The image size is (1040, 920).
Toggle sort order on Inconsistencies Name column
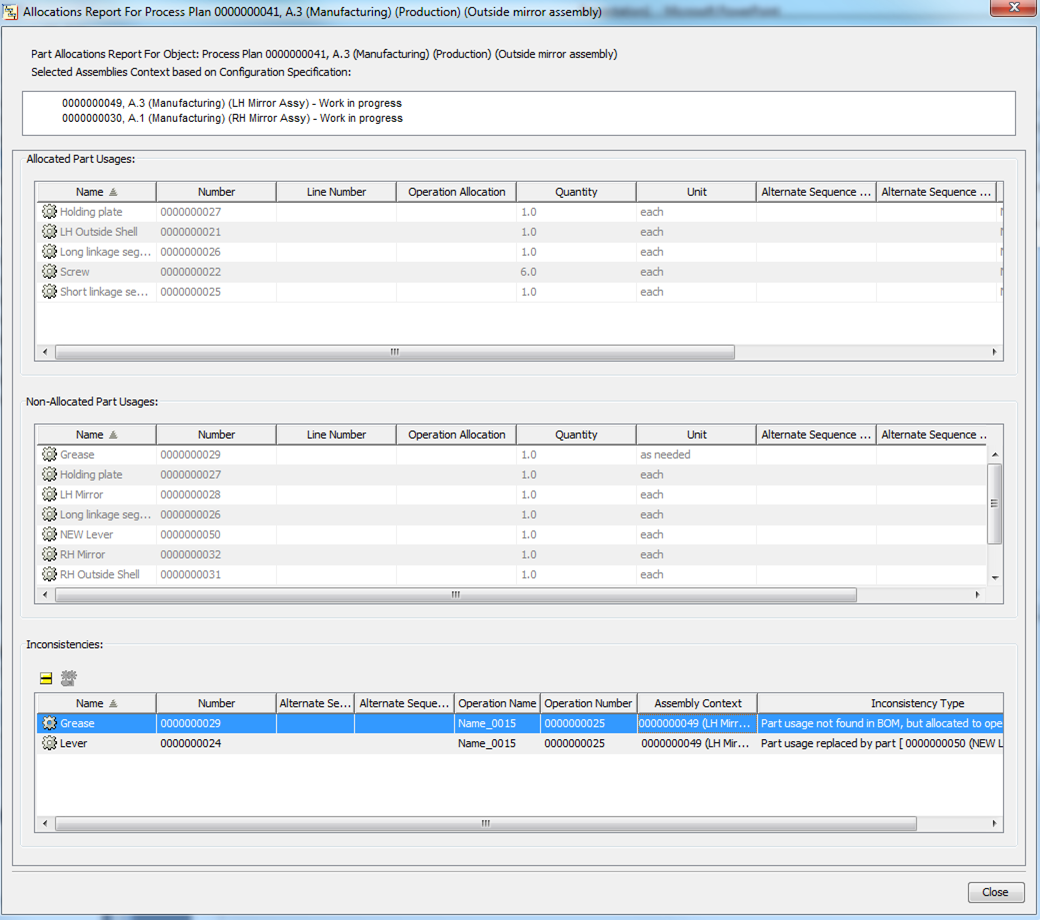pyautogui.click(x=95, y=703)
